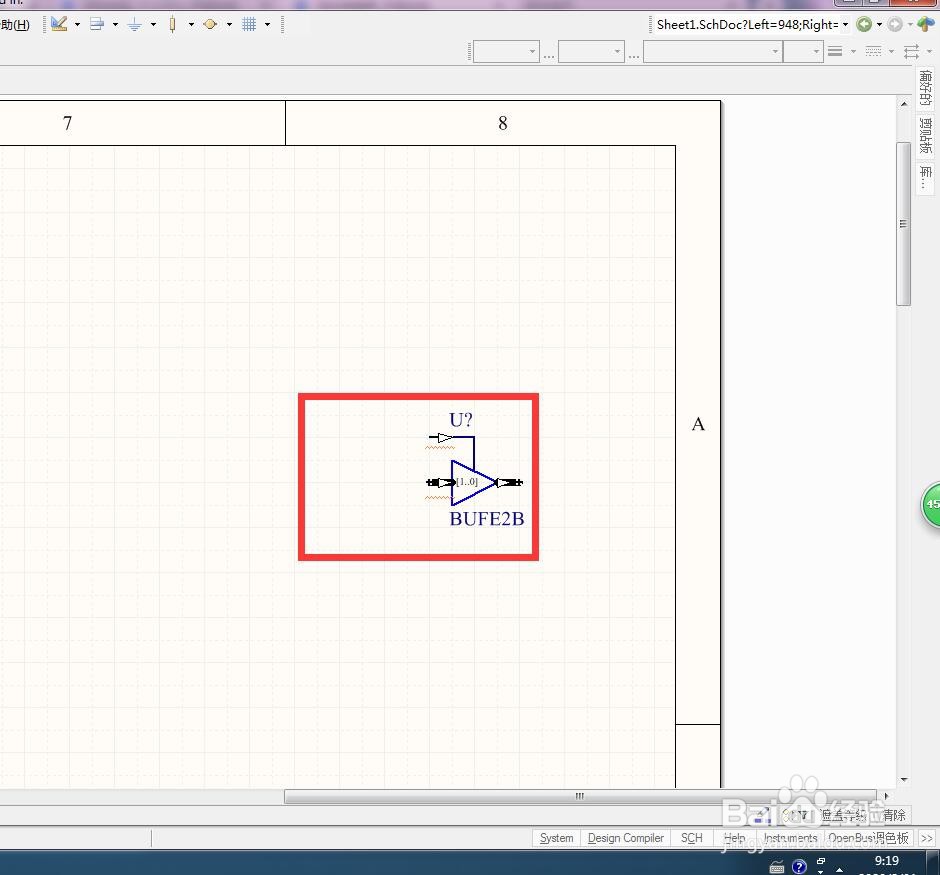Click the vertical scrollbar down arrow
Viewport: 940px width, 875px height.
904,780
